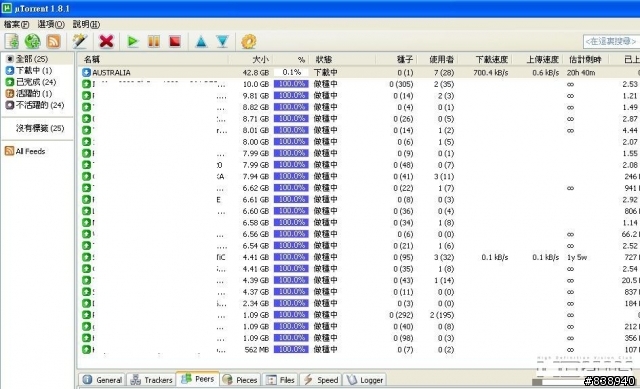
Task: Click the 10.0 GB size cell
Action: point(256,84)
